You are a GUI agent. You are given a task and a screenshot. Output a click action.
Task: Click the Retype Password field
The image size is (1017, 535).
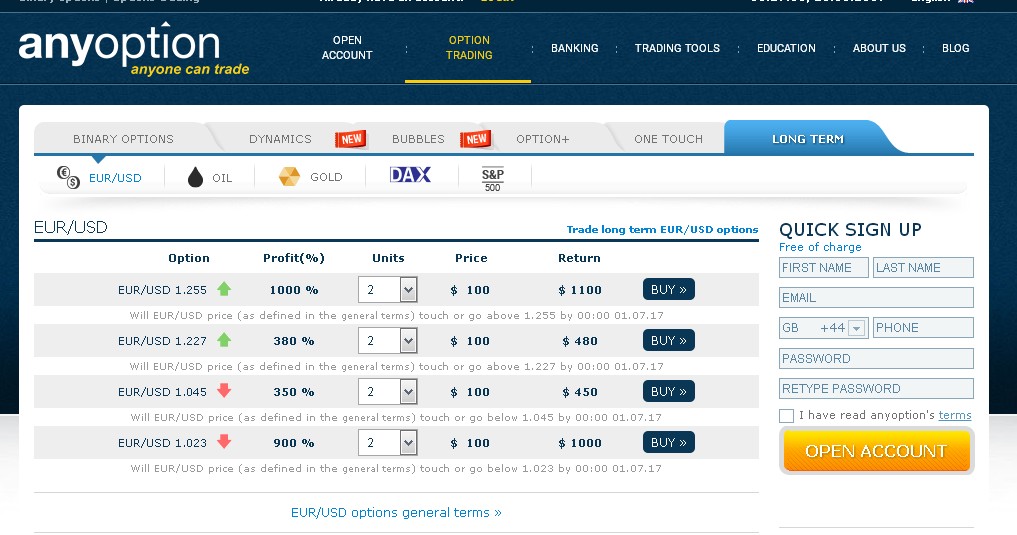(x=876, y=388)
